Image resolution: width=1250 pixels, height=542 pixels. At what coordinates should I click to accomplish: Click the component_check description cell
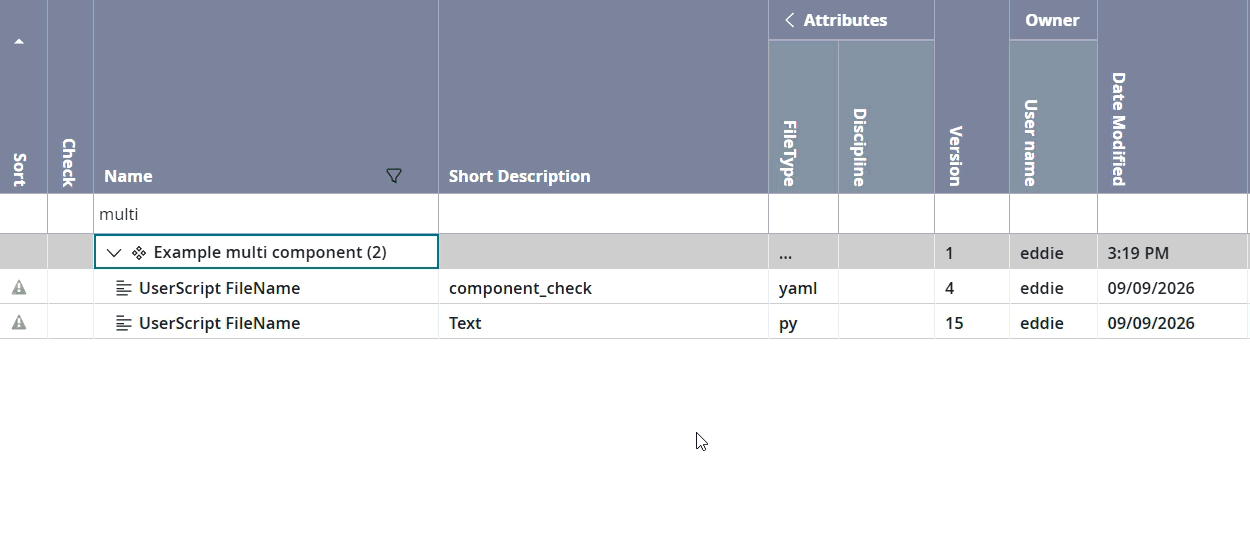(603, 288)
